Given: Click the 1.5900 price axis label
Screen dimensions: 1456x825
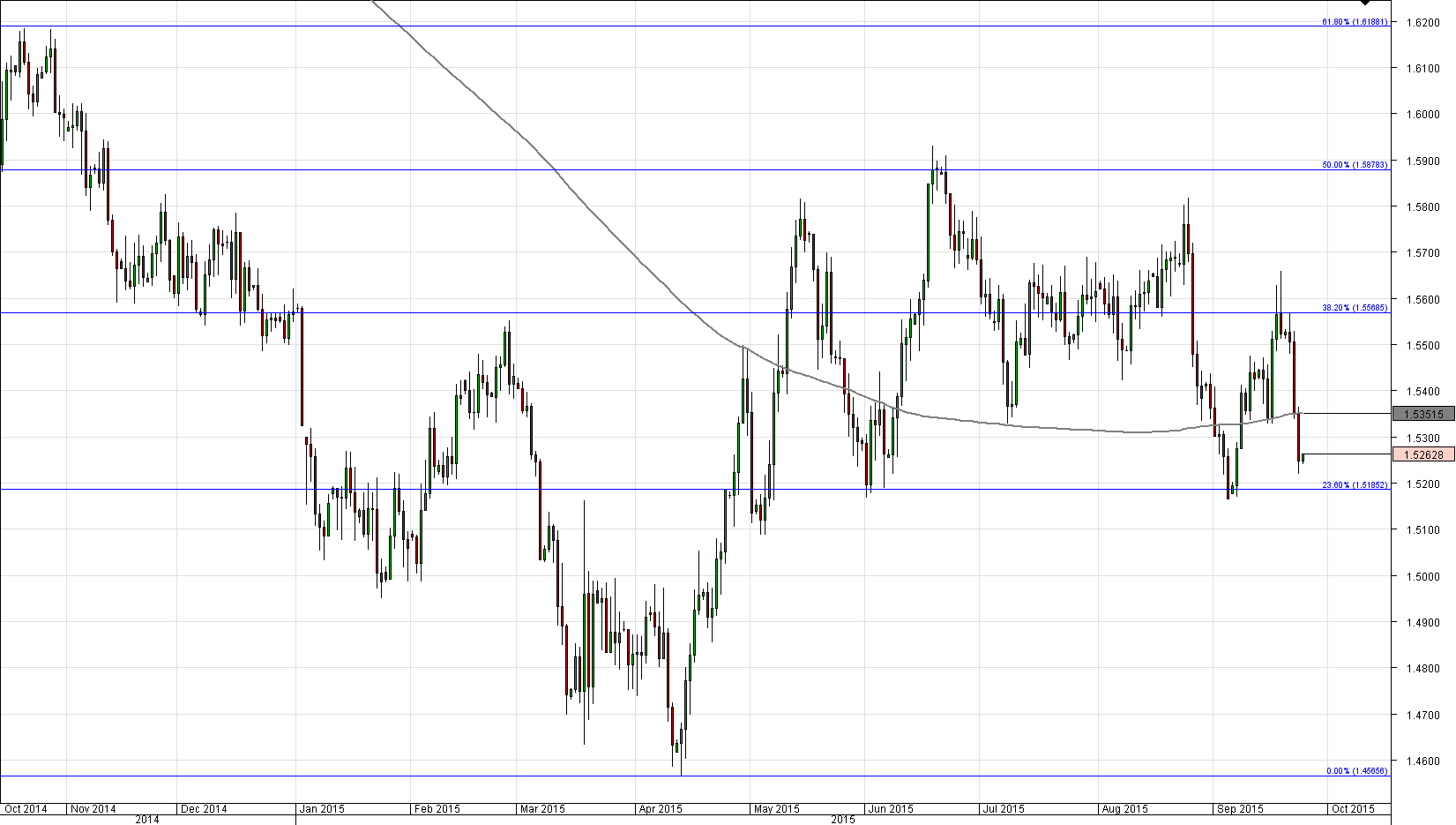Looking at the screenshot, I should (1422, 161).
